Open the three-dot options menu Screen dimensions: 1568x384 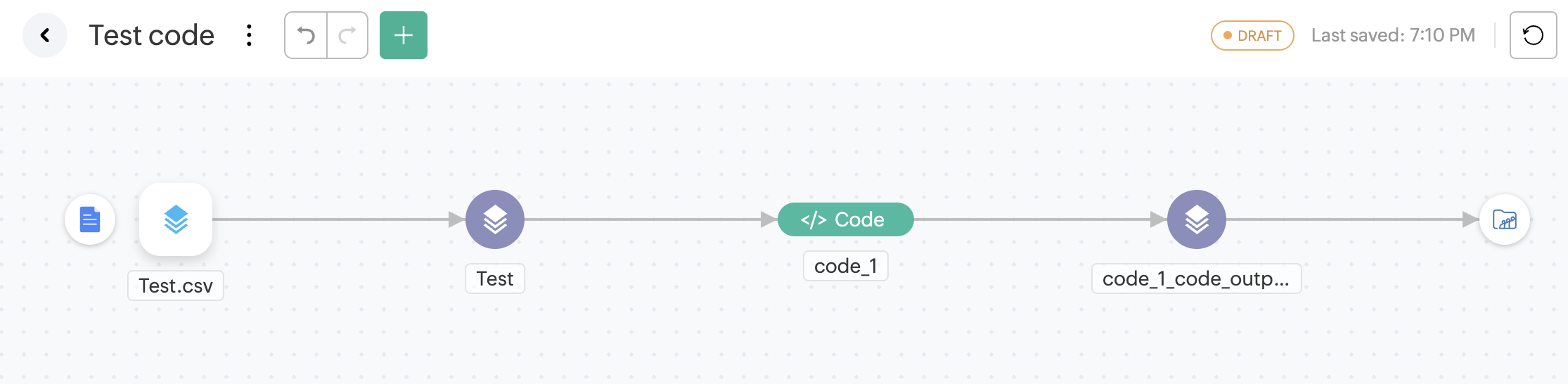(x=249, y=35)
